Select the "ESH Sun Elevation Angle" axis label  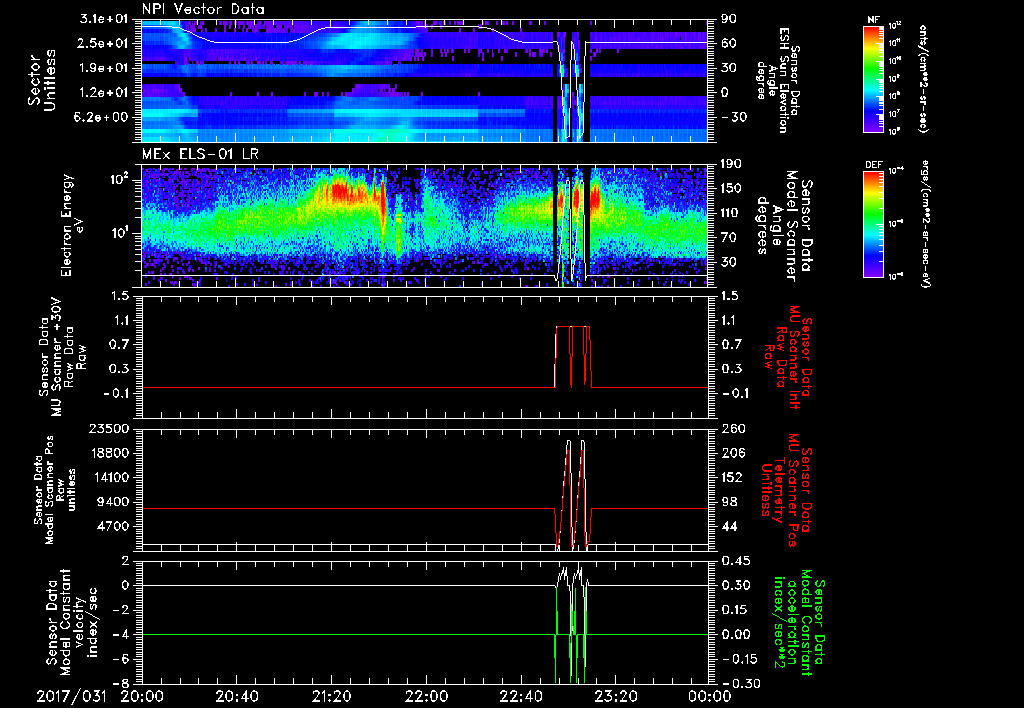coord(779,80)
